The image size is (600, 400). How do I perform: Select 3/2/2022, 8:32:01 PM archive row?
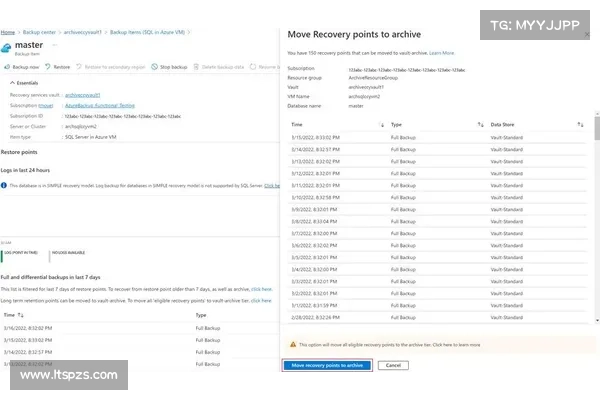point(437,293)
